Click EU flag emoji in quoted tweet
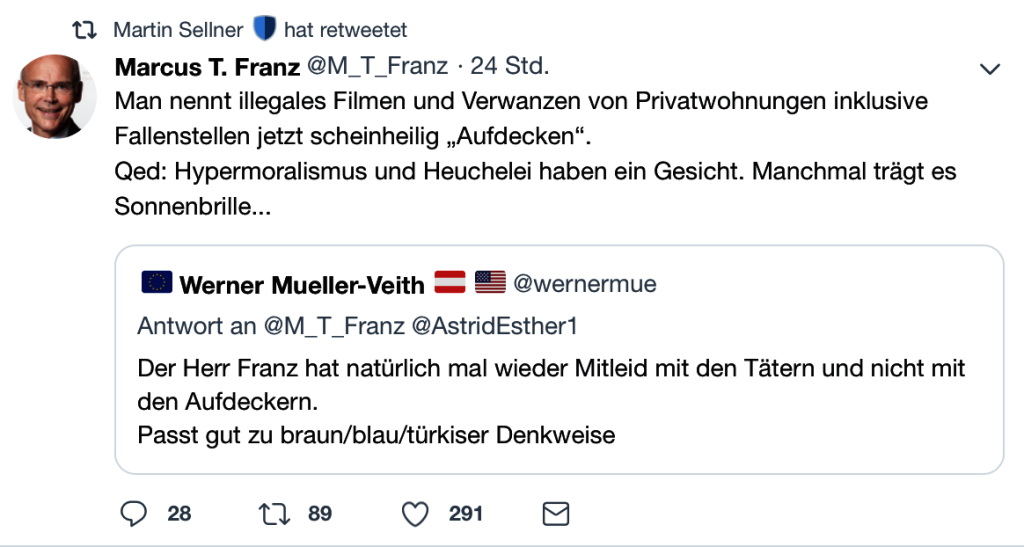Image resolution: width=1024 pixels, height=547 pixels. (157, 284)
